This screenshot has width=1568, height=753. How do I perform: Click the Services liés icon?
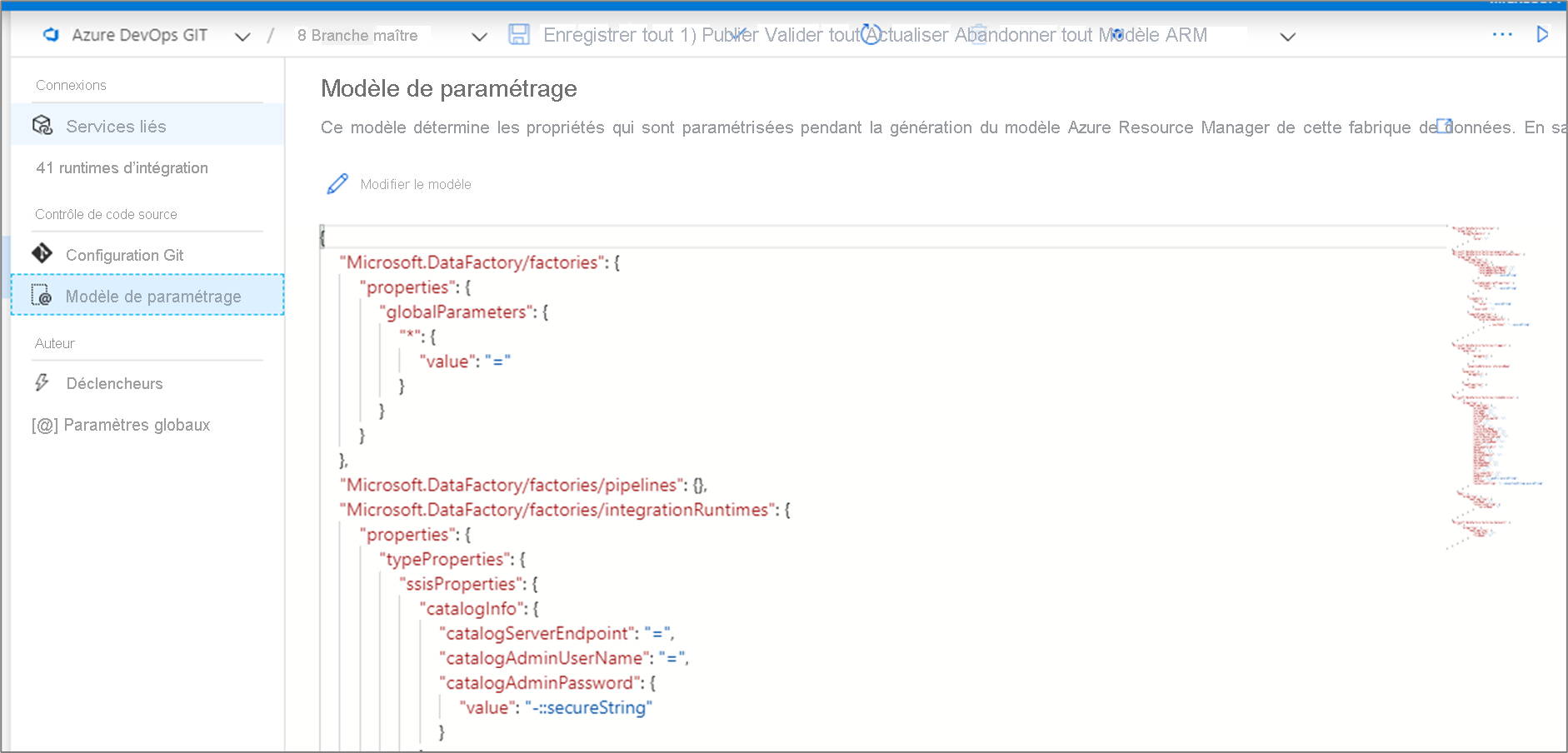point(42,126)
